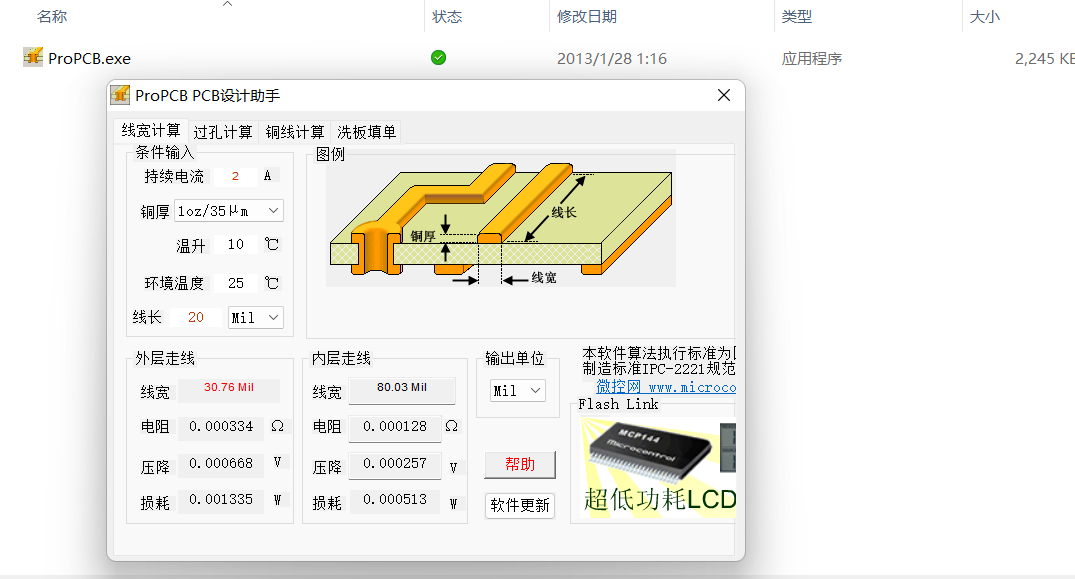Select the 线宽计算 tab
This screenshot has width=1075, height=579.
pyautogui.click(x=151, y=131)
